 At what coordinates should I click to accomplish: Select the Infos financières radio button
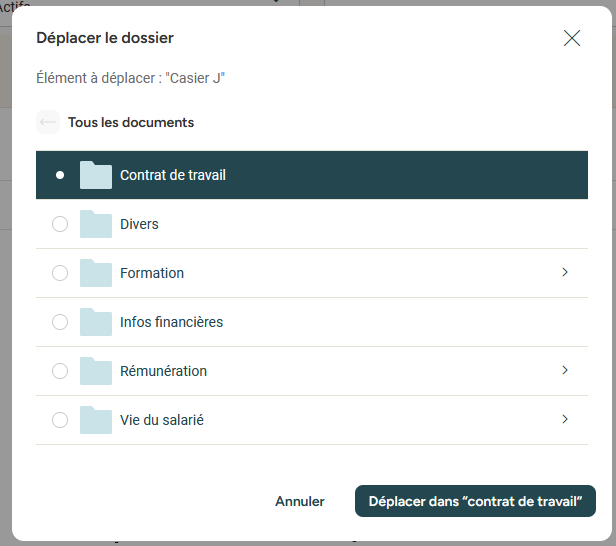click(60, 322)
